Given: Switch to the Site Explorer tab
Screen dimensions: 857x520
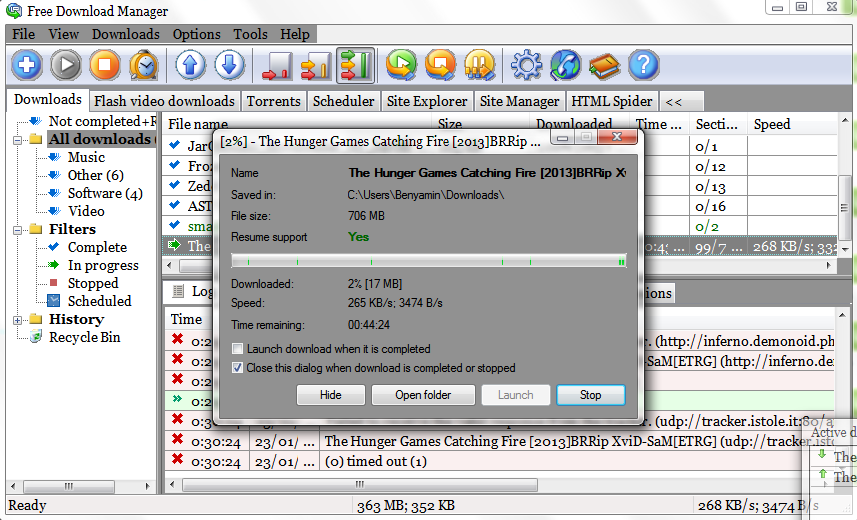Looking at the screenshot, I should [x=427, y=101].
